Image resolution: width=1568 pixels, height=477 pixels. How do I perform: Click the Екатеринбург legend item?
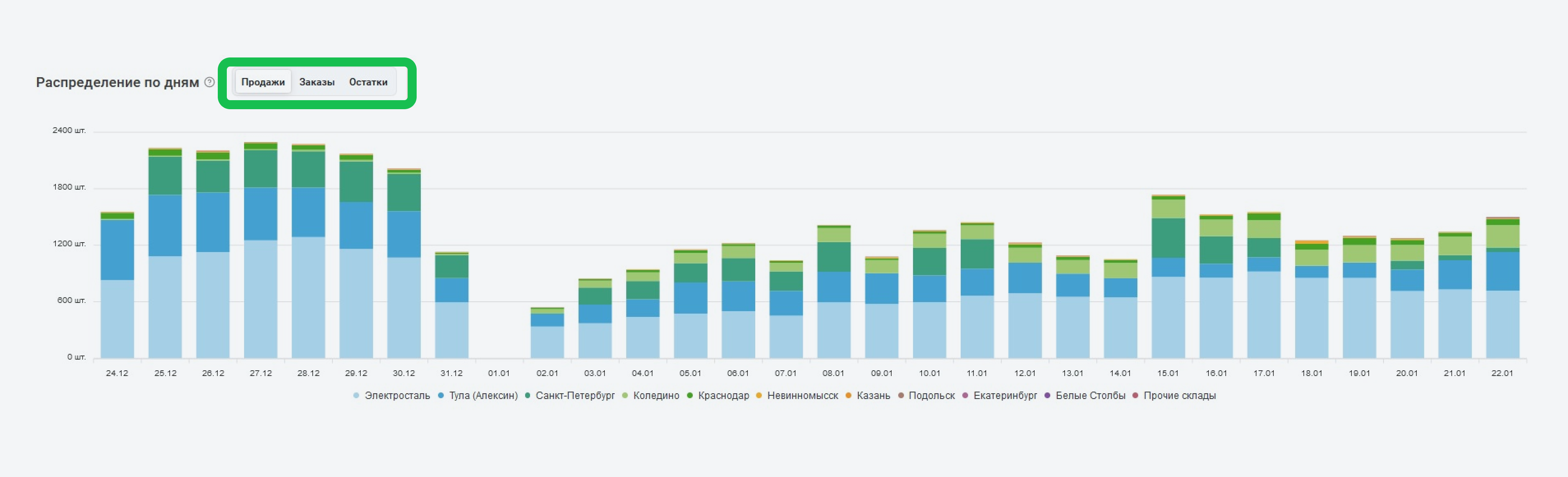1005,395
